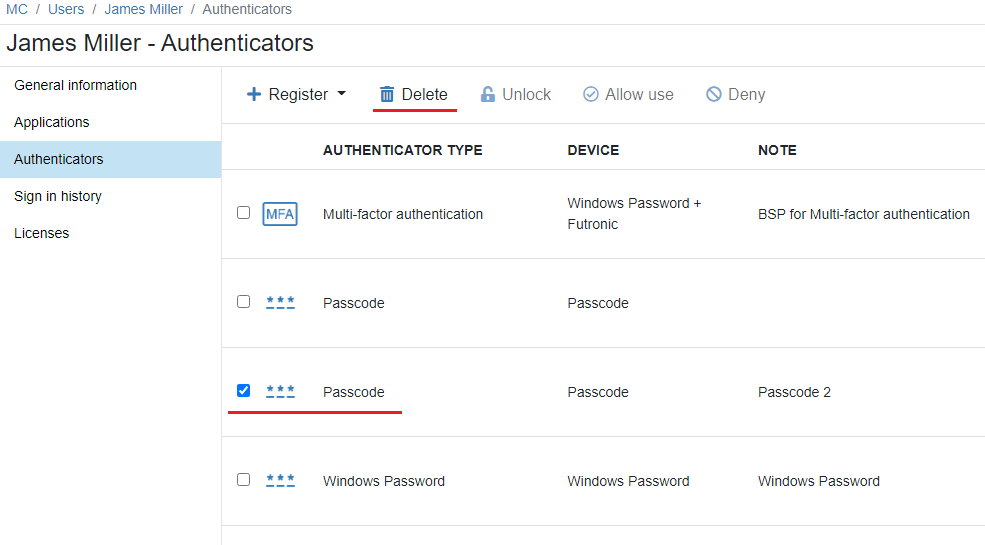This screenshot has width=985, height=545.
Task: Click the padlock icon beside Unlock
Action: point(488,94)
